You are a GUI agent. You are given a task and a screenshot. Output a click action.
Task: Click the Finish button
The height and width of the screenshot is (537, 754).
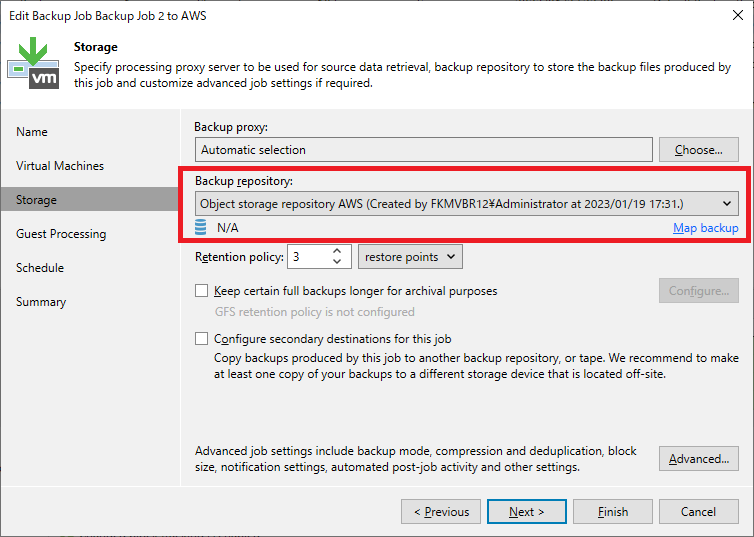click(613, 512)
